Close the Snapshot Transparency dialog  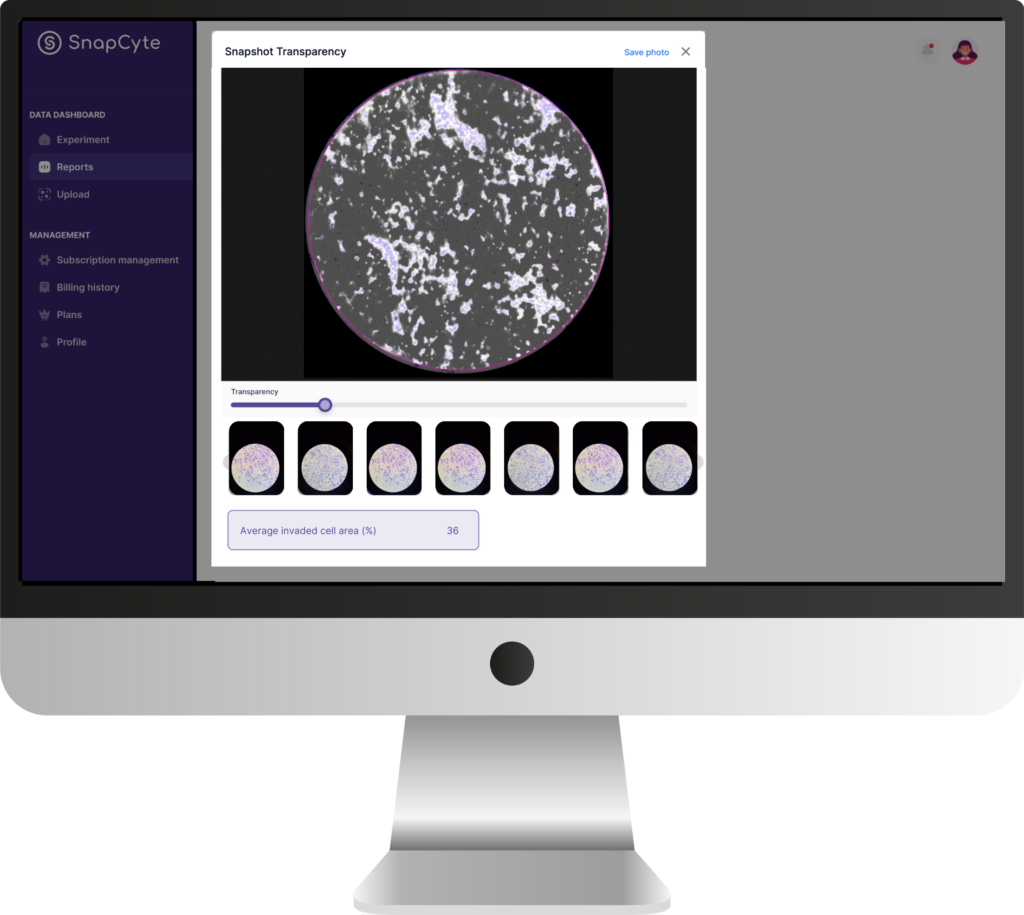(686, 52)
